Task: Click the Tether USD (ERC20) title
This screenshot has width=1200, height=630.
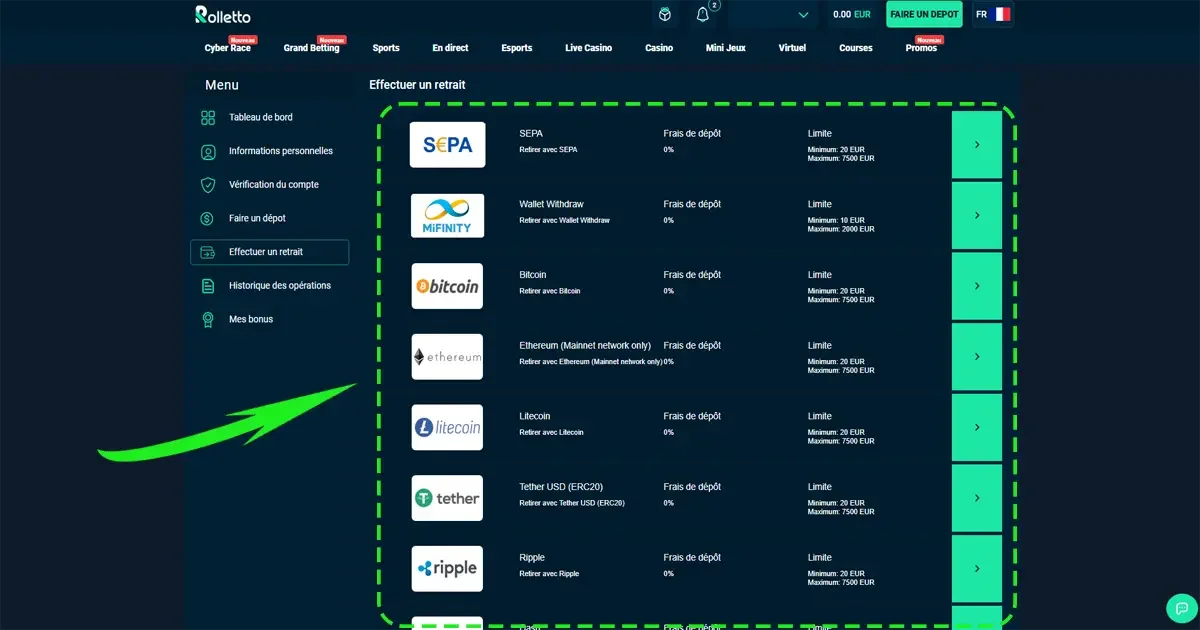Action: pyautogui.click(x=559, y=487)
